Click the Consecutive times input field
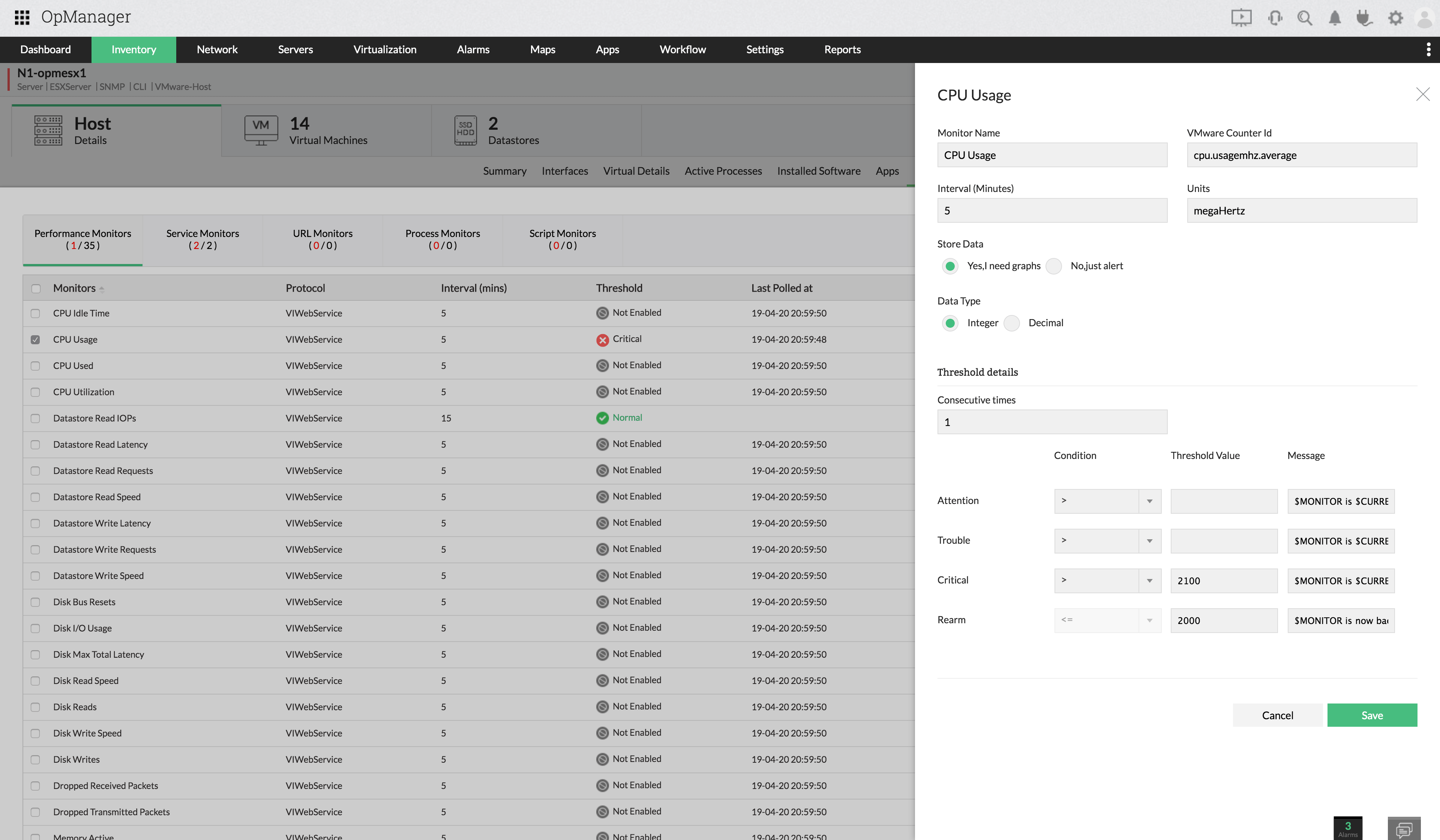The image size is (1440, 840). pyautogui.click(x=1051, y=422)
